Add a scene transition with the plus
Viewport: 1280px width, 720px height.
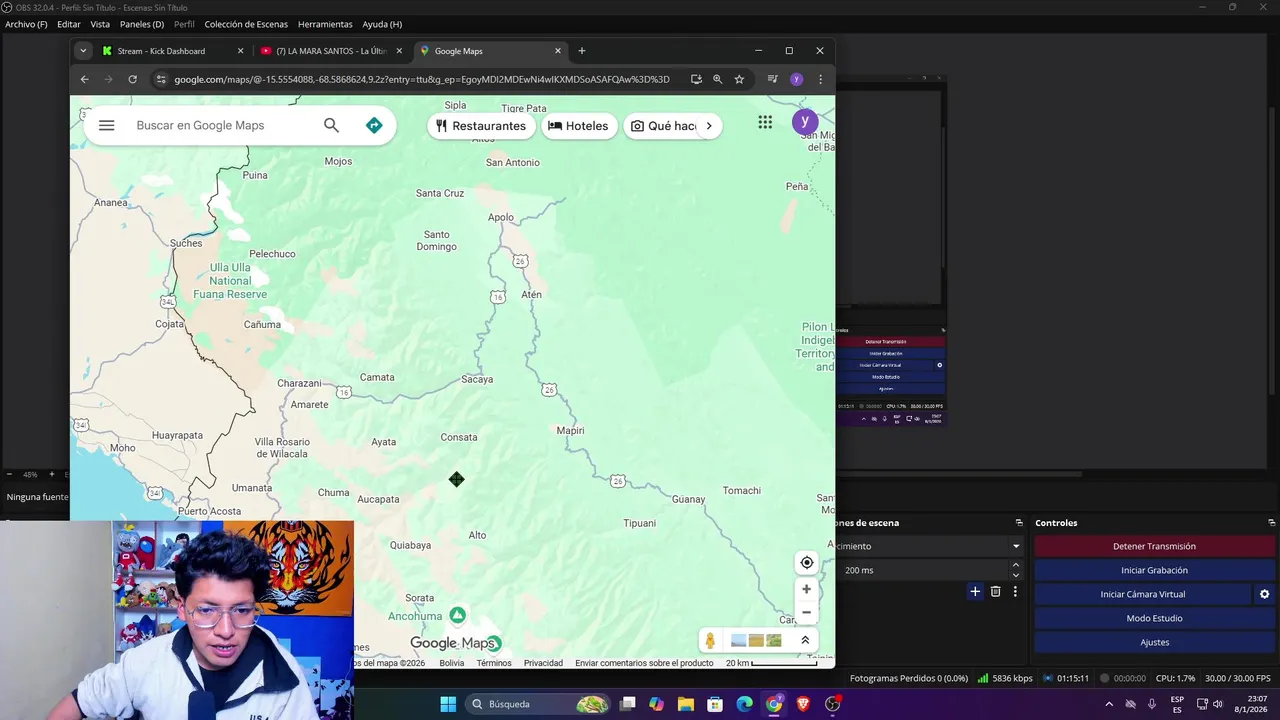pos(975,592)
